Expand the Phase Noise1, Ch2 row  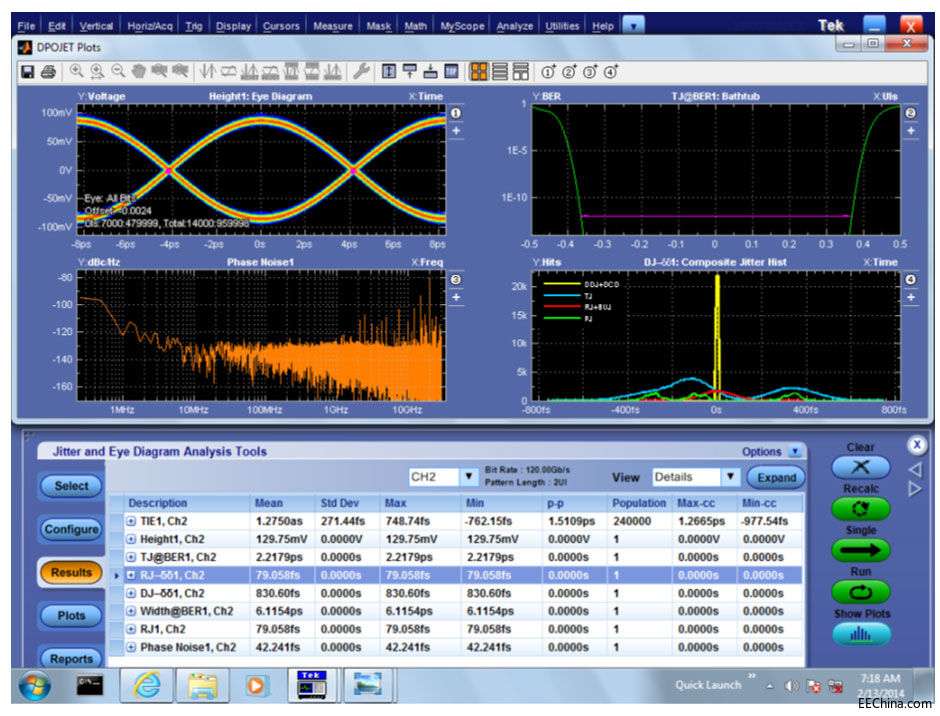131,647
